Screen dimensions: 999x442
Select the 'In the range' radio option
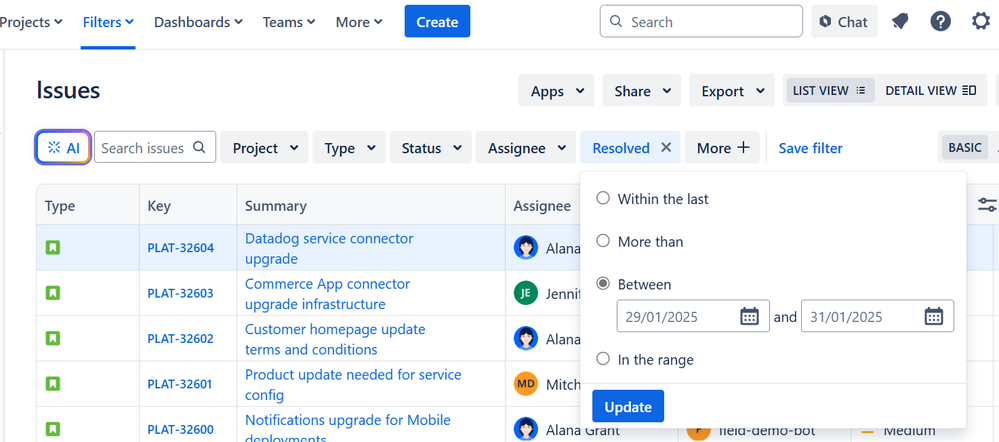tap(603, 359)
